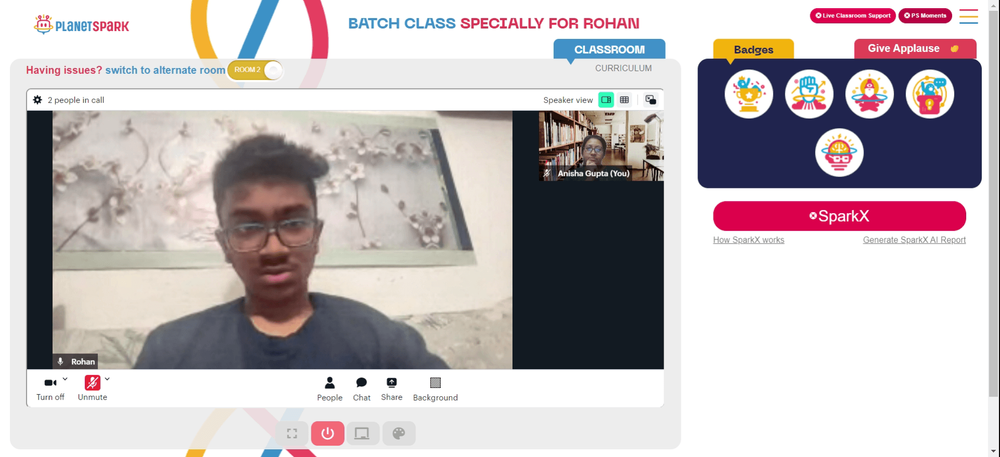
Task: Open the Chat panel
Action: [362, 389]
